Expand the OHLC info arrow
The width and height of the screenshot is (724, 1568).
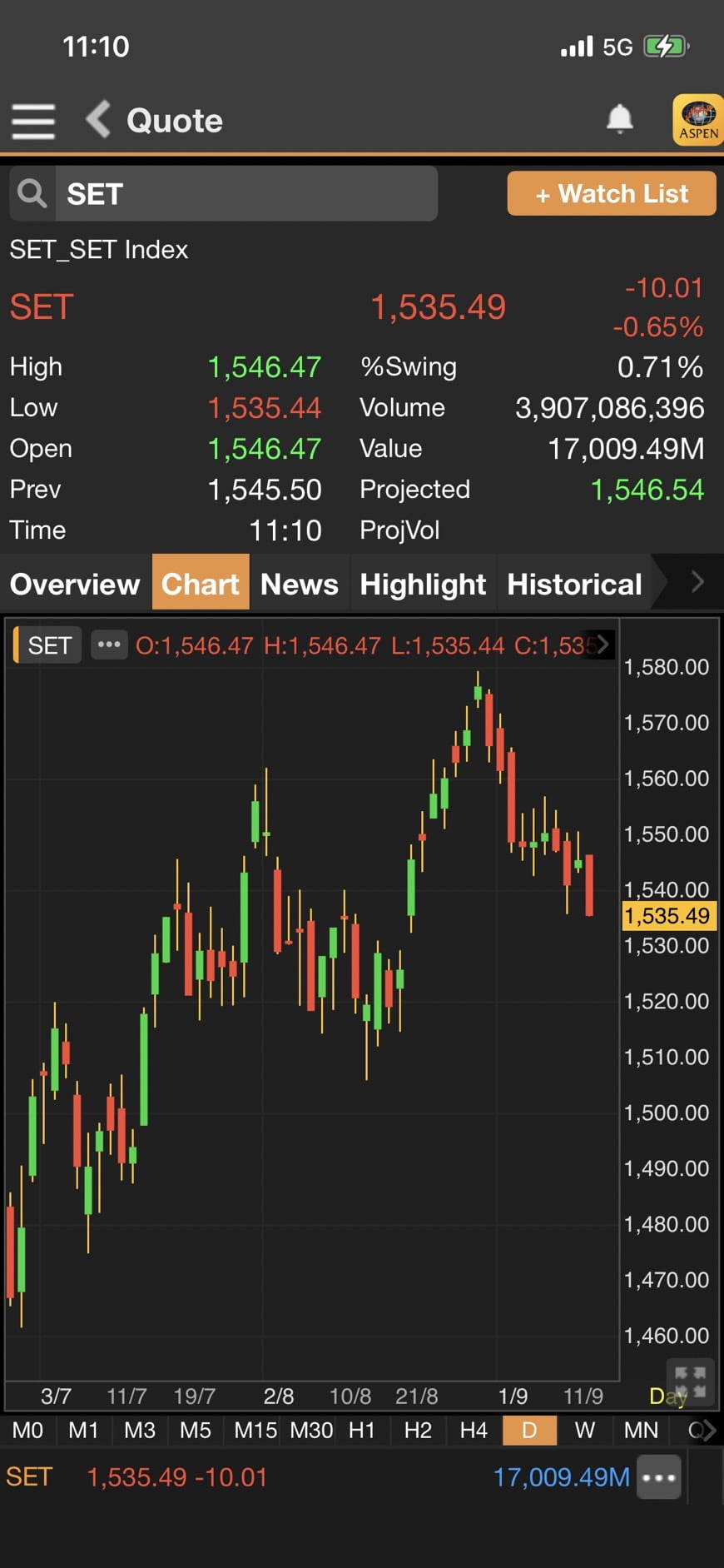pyautogui.click(x=603, y=644)
